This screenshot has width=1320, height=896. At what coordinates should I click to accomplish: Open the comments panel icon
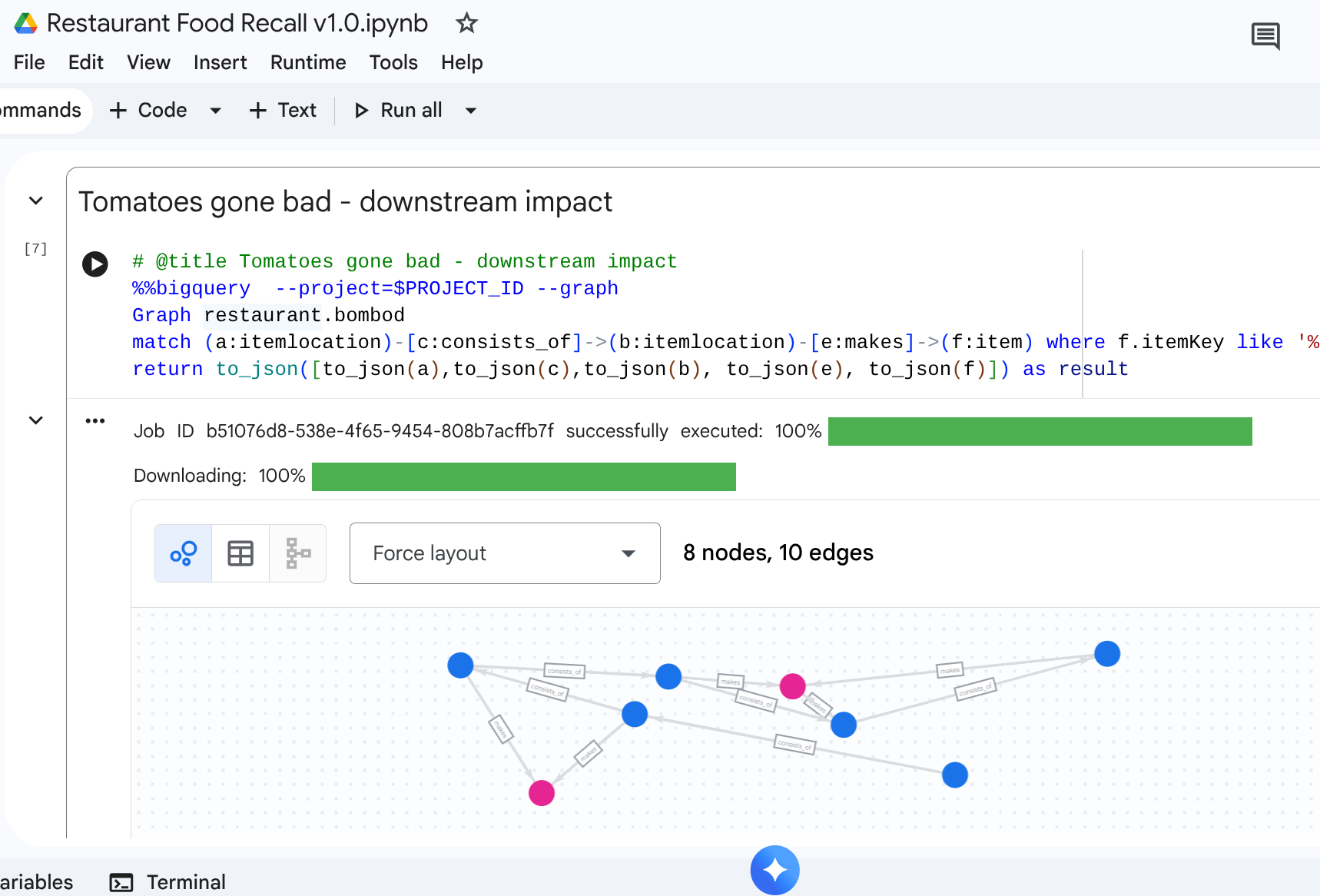1265,35
